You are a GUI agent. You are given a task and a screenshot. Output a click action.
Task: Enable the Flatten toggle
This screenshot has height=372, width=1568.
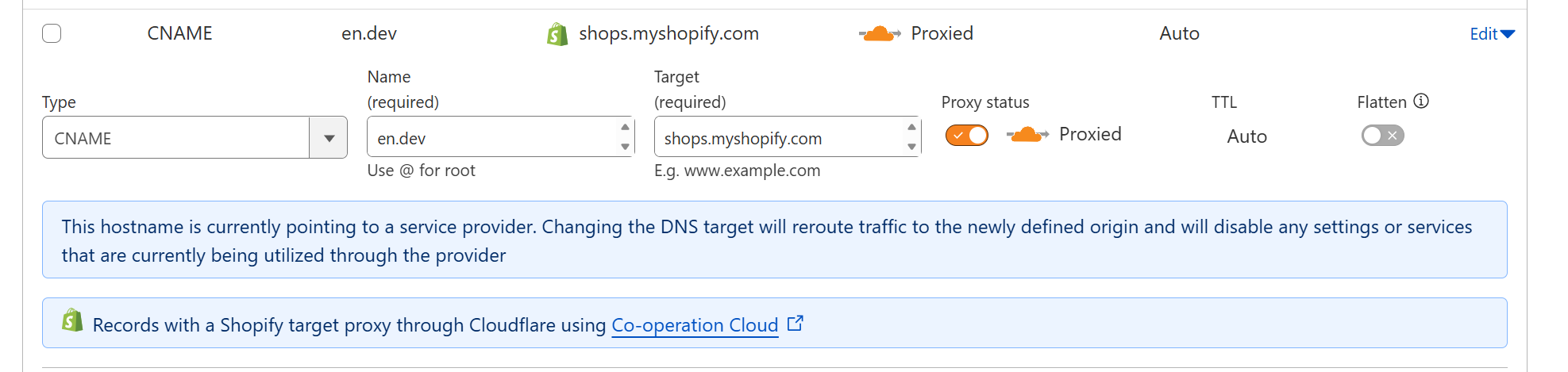pyautogui.click(x=1382, y=136)
